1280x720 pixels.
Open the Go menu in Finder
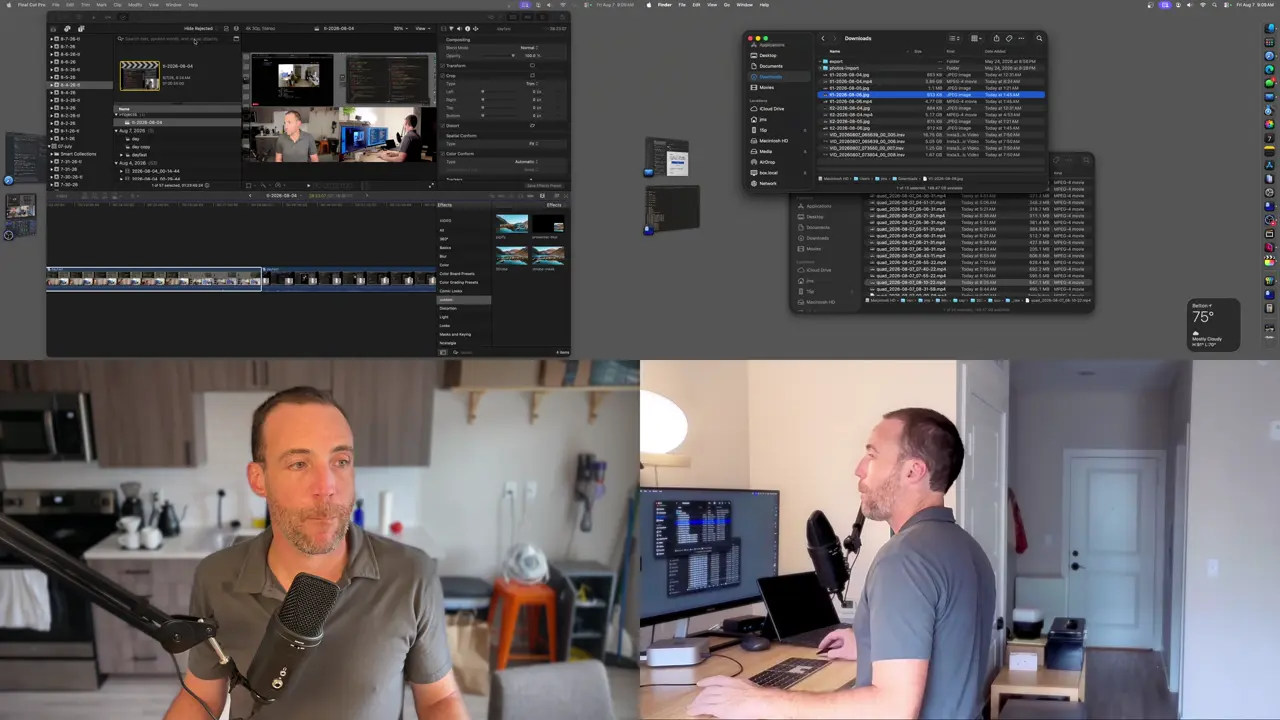click(727, 5)
